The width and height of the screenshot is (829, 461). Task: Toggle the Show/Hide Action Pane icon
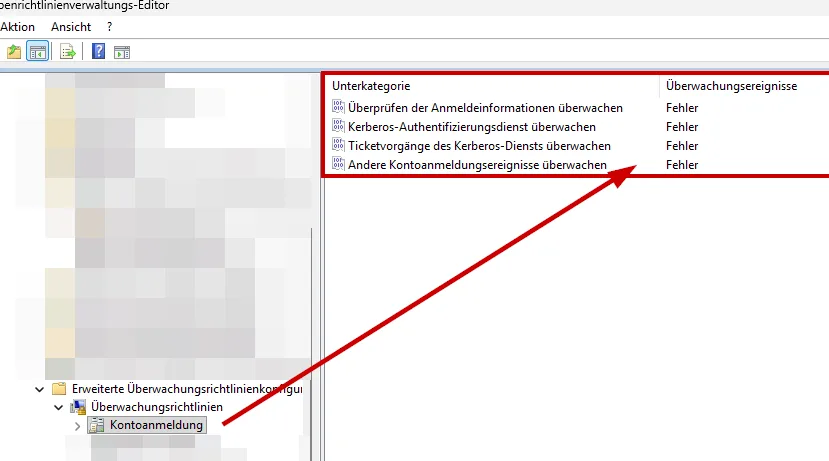[121, 52]
